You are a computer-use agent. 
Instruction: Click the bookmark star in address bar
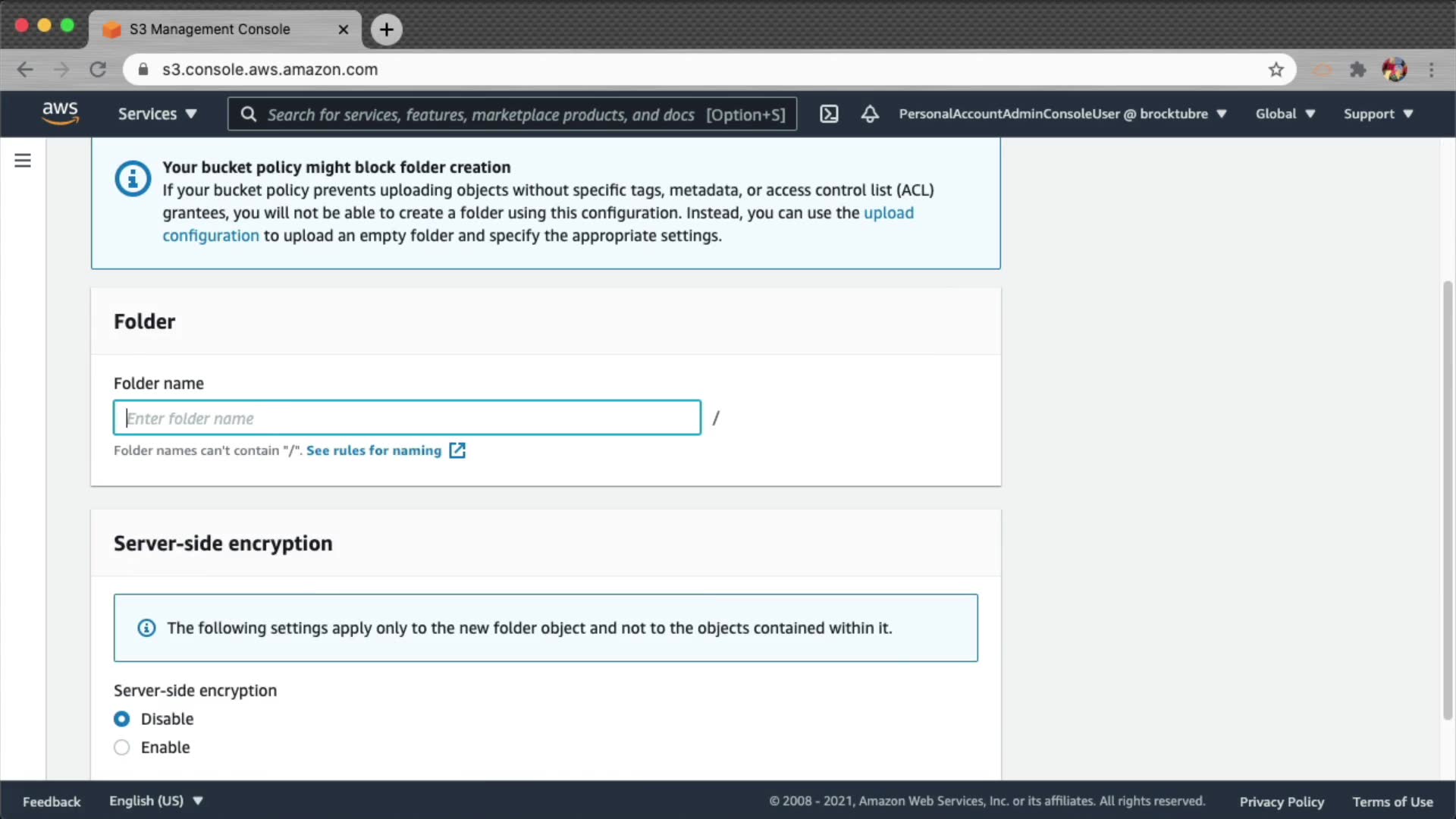click(x=1276, y=70)
